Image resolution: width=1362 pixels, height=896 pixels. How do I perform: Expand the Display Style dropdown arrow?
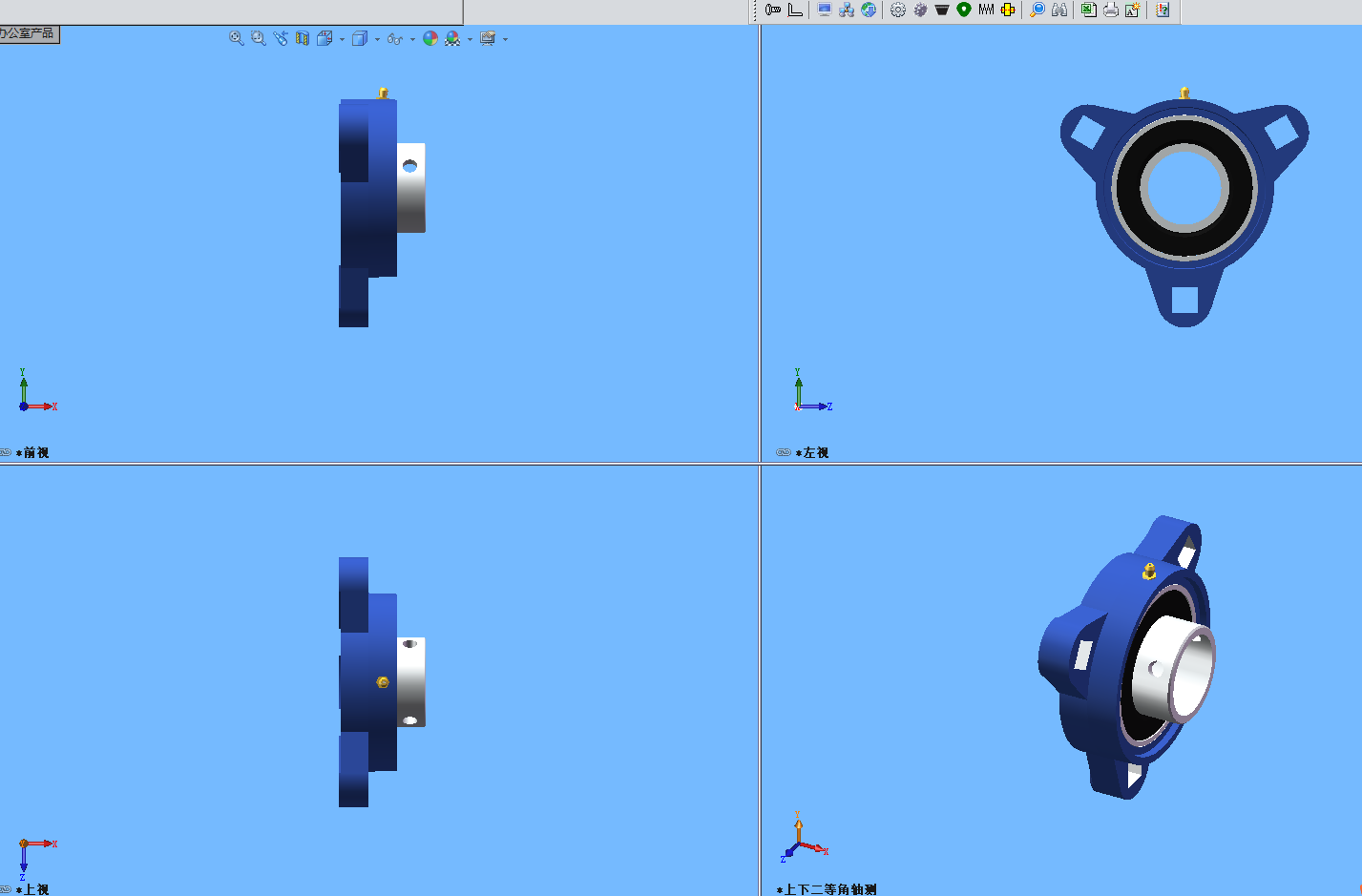pyautogui.click(x=377, y=39)
